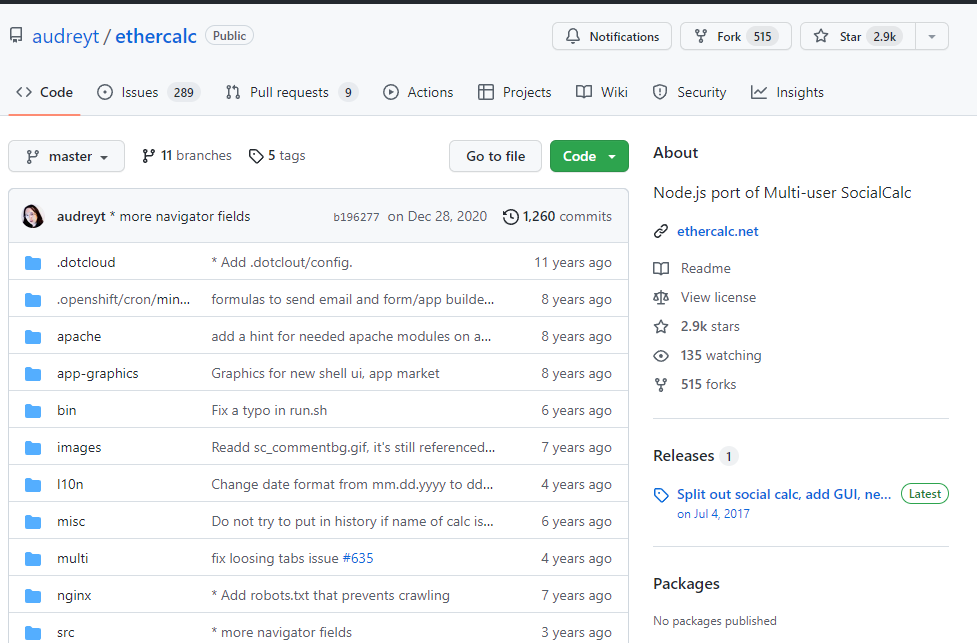Click the '11 years ago' timestamp for .dotcloud

[573, 262]
